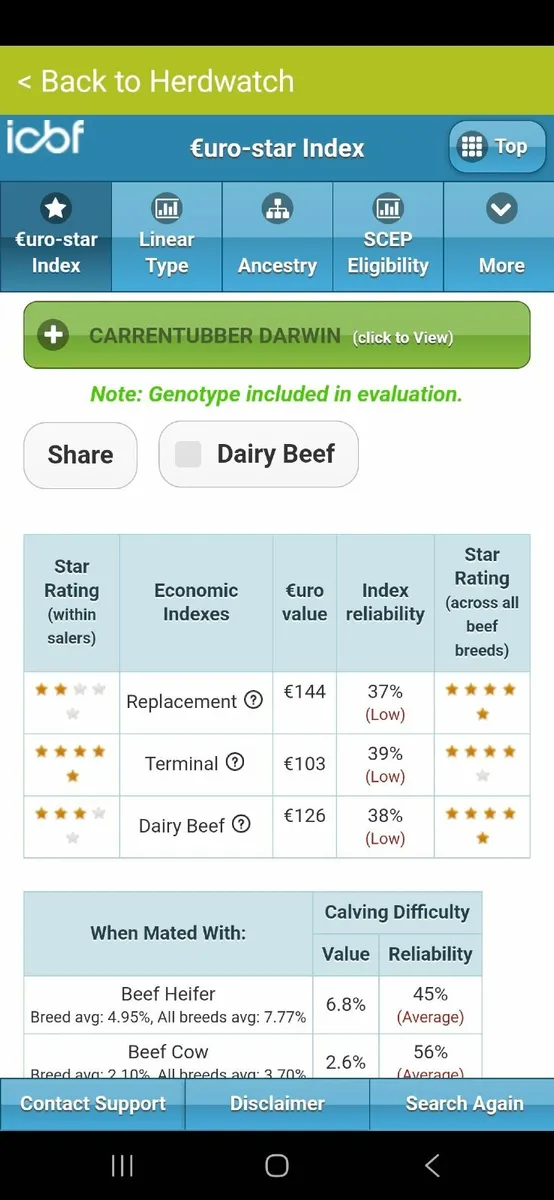This screenshot has height=1200, width=554.
Task: Expand the More dropdown menu
Action: [x=499, y=236]
